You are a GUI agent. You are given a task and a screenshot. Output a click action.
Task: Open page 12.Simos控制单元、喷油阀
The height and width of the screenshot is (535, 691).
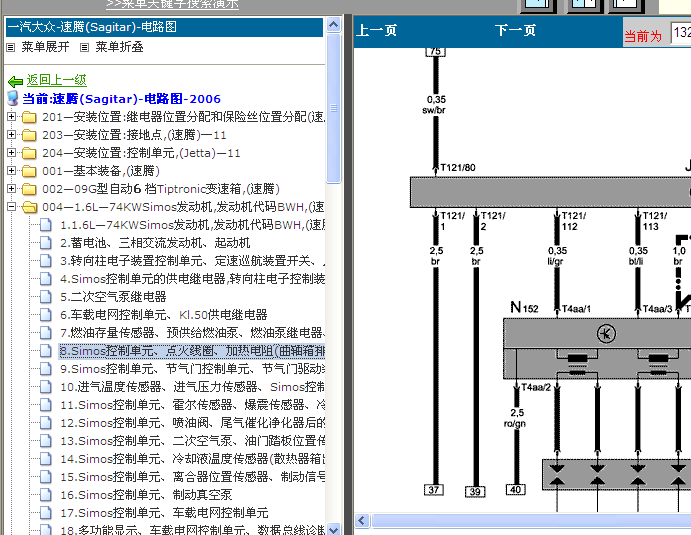pos(193,423)
